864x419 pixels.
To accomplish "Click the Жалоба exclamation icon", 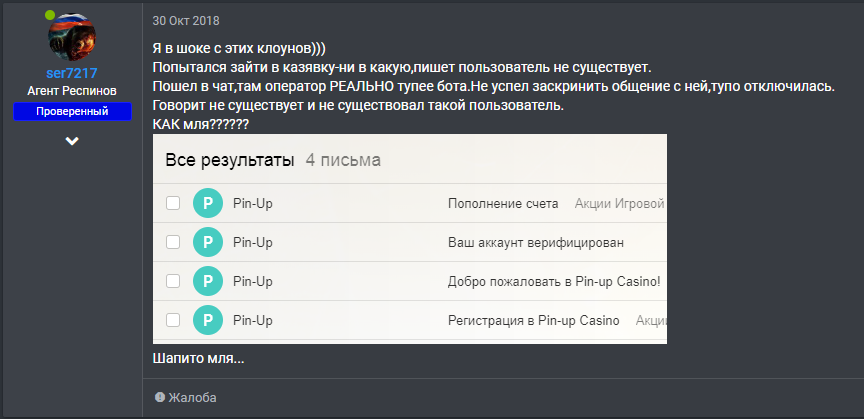I will click(160, 398).
